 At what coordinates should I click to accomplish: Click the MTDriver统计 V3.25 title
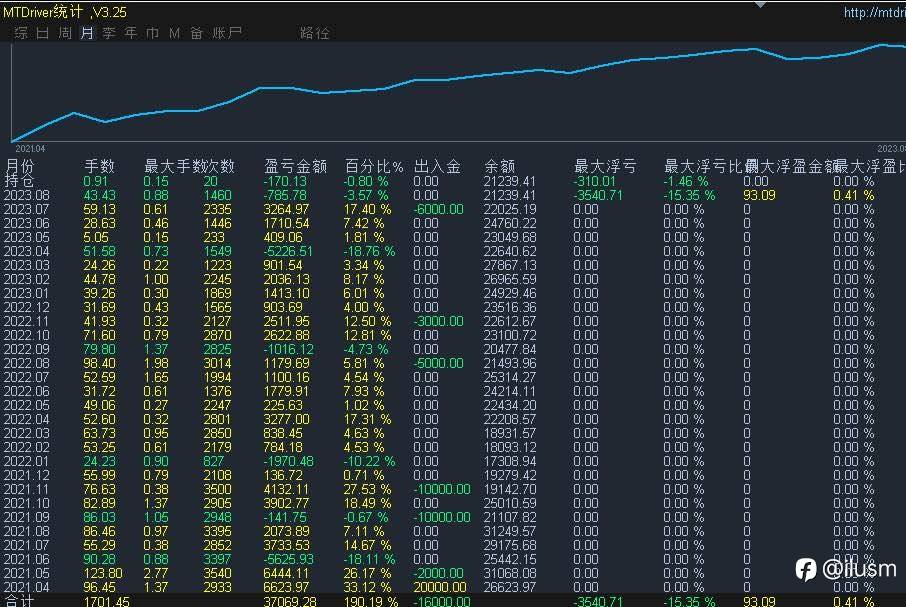pyautogui.click(x=65, y=12)
